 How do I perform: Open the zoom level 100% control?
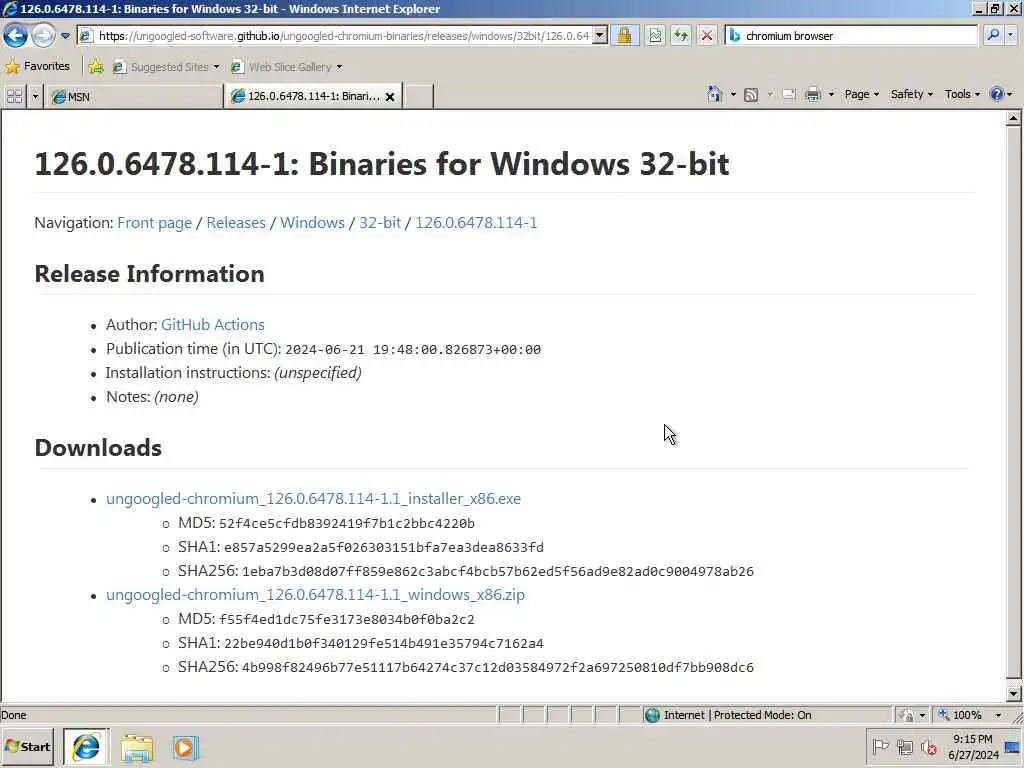[960, 715]
